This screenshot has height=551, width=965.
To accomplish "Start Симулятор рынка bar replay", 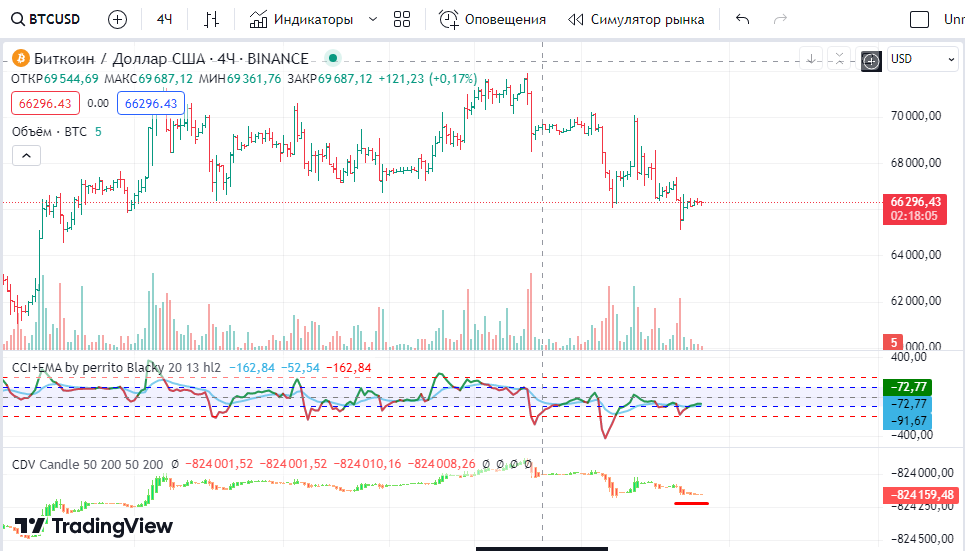I will click(x=636, y=20).
